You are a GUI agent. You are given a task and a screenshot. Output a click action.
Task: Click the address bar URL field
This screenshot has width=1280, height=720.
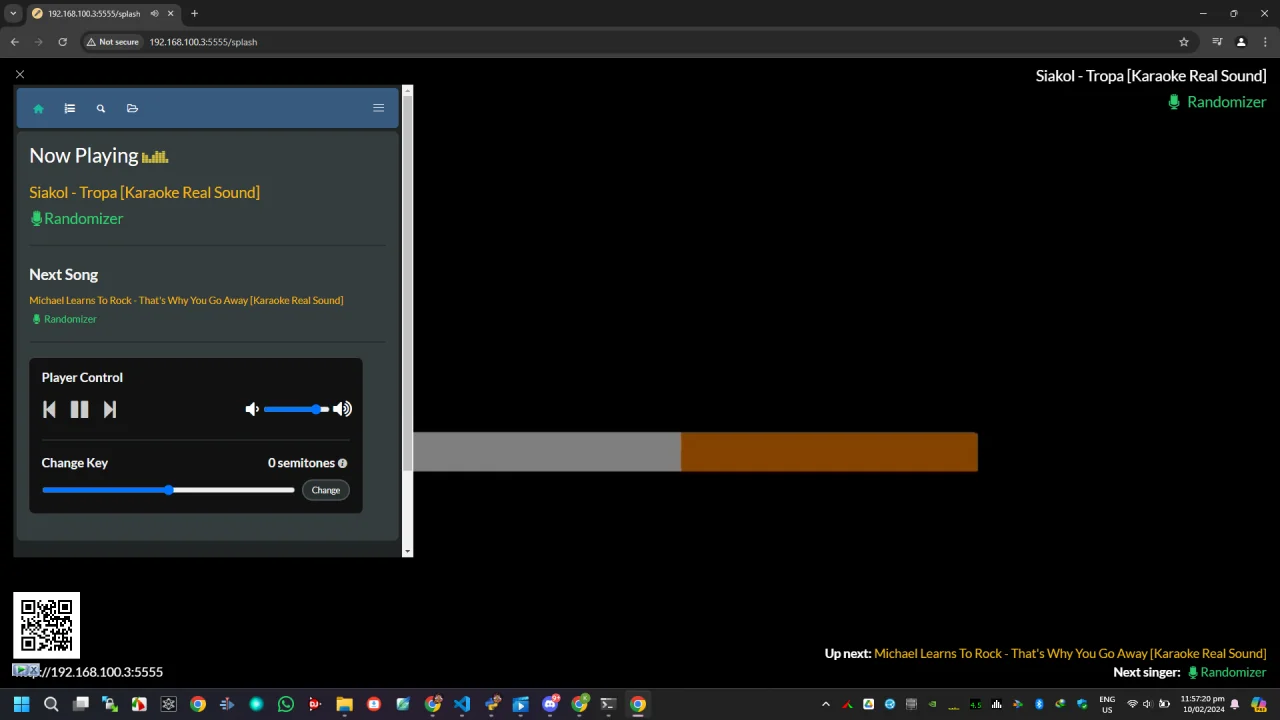click(x=203, y=42)
